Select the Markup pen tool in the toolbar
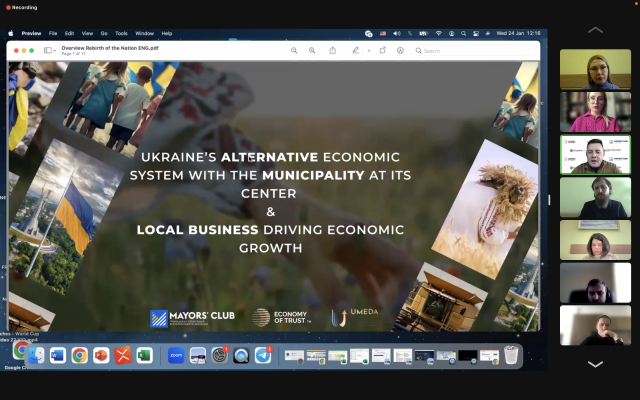Viewport: 640px width, 400px height. tap(355, 50)
